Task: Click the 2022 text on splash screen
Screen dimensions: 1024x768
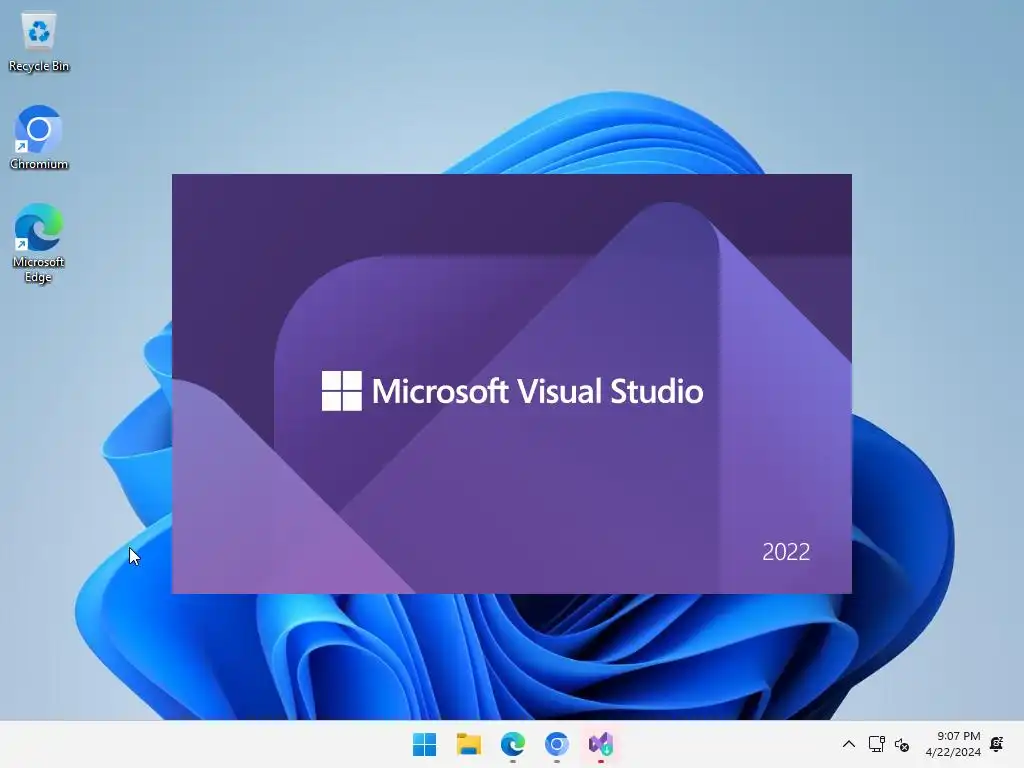Action: pyautogui.click(x=786, y=552)
